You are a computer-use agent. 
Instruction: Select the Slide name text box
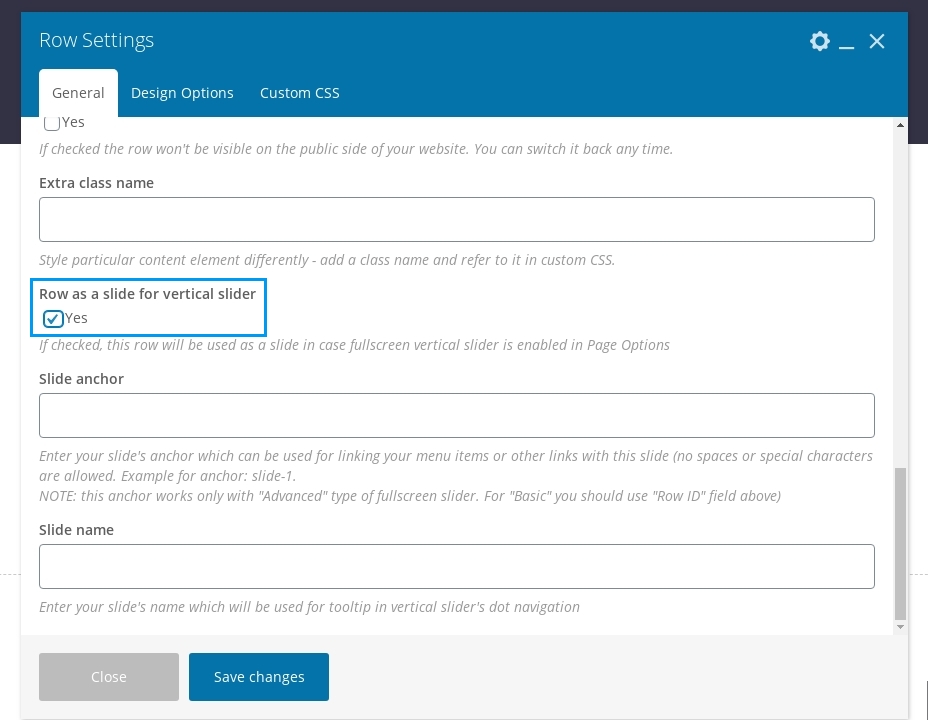(456, 566)
